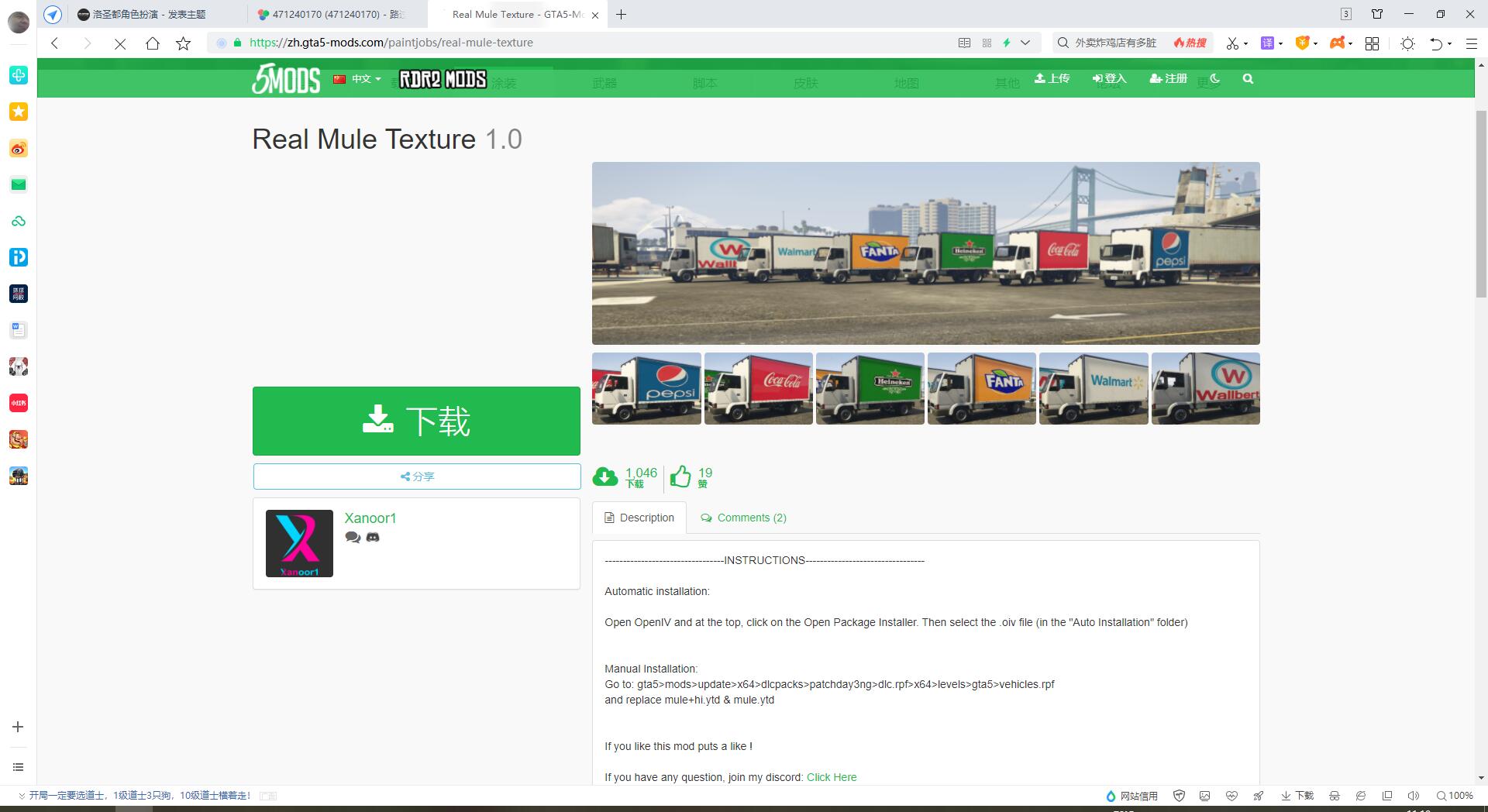Open the purple translate tool icon
1488x812 pixels.
click(1268, 43)
